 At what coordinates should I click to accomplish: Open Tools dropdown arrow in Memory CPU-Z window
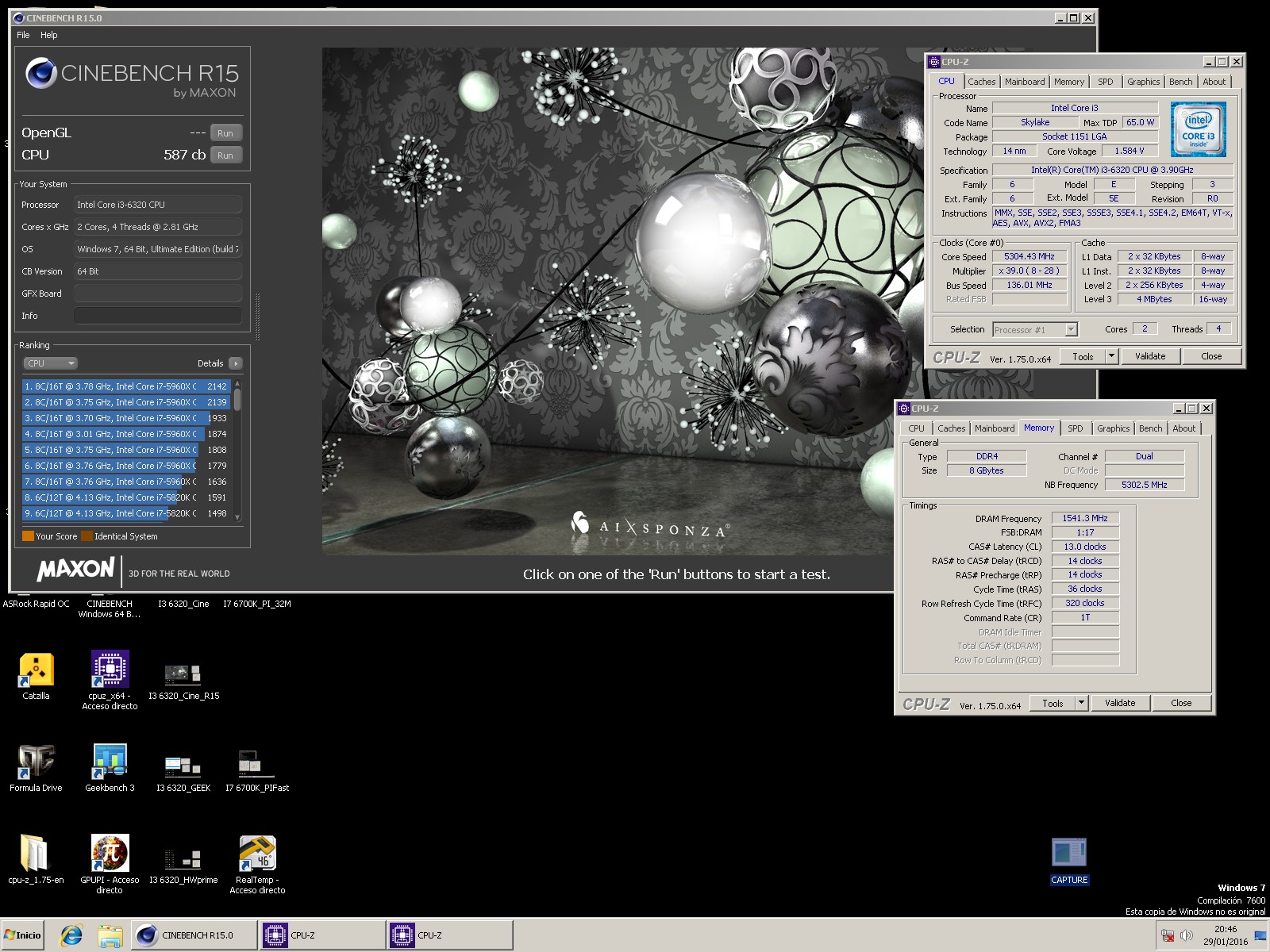pos(1081,703)
